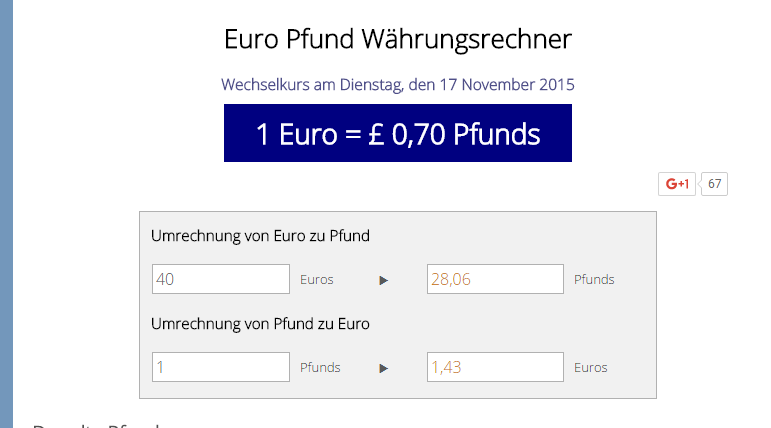The image size is (771, 428).
Task: Click the Euros result field showing 1,43
Action: tap(495, 367)
